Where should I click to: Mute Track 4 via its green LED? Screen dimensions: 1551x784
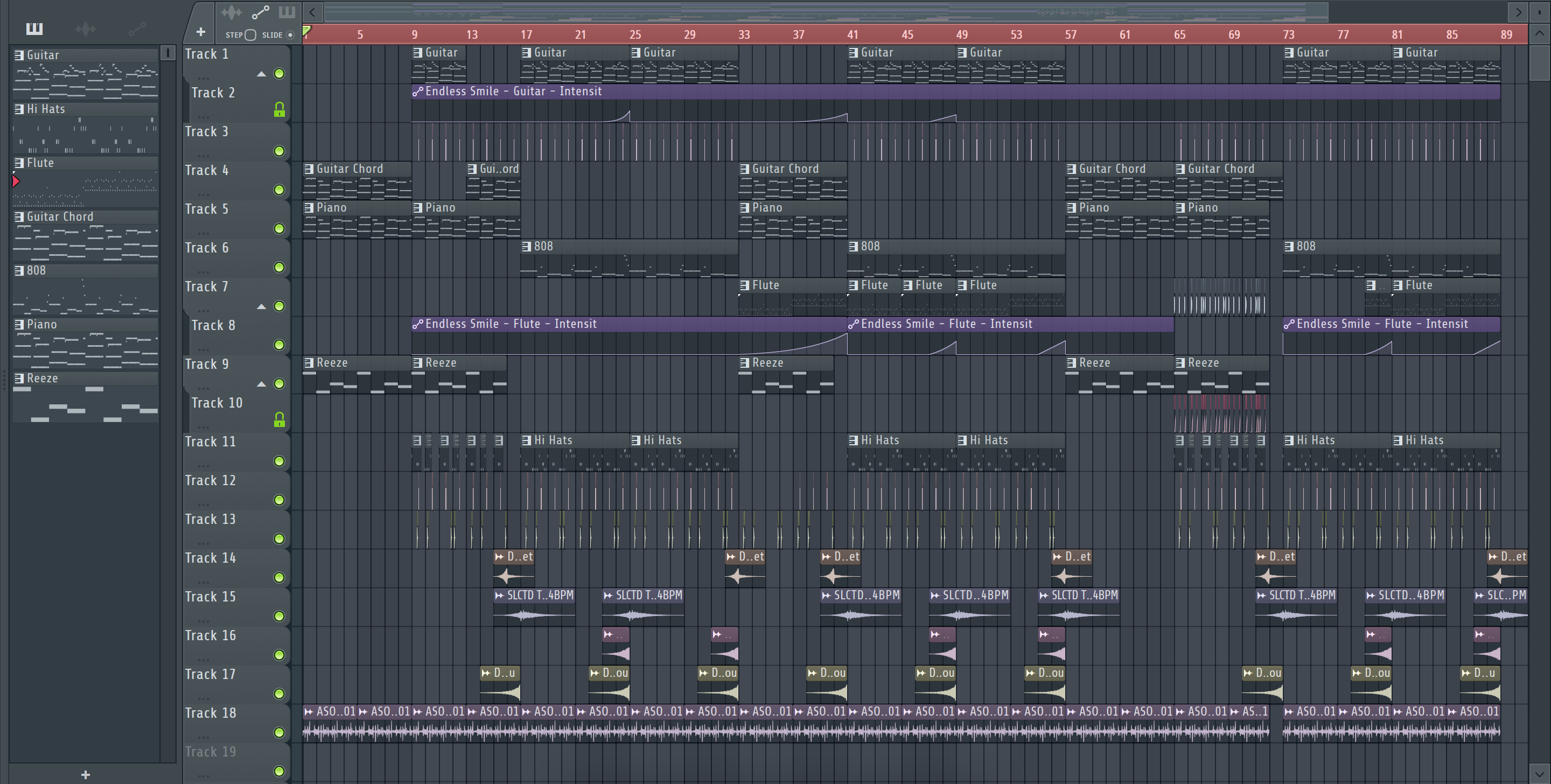pyautogui.click(x=279, y=190)
